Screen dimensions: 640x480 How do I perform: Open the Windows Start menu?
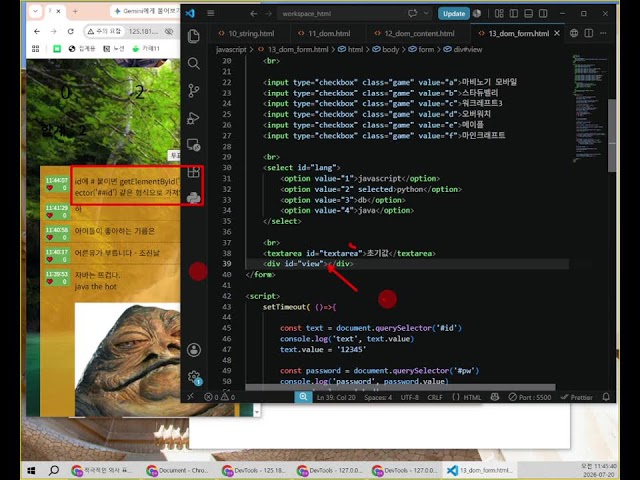click(31, 471)
